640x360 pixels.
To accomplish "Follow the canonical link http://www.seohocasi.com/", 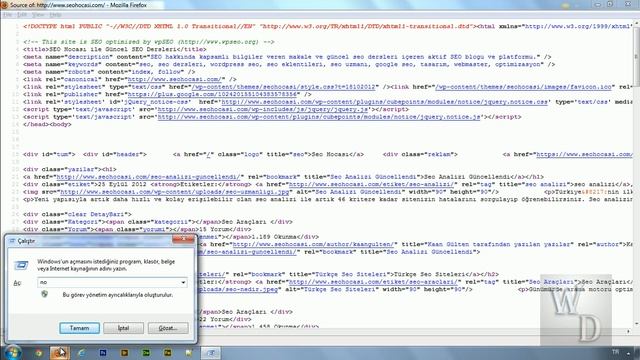I will tap(174, 79).
